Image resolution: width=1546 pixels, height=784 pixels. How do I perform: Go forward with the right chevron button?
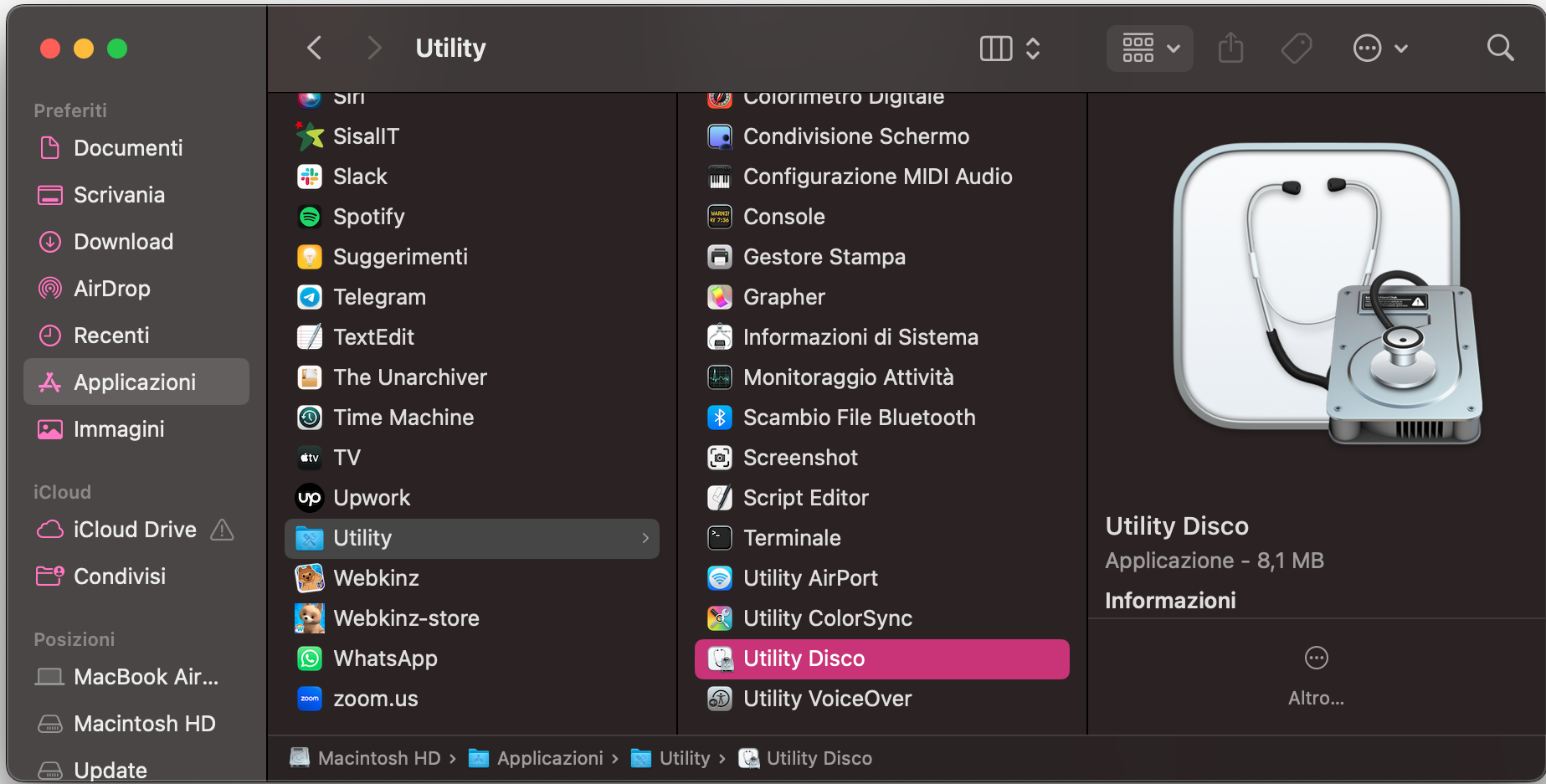[374, 48]
